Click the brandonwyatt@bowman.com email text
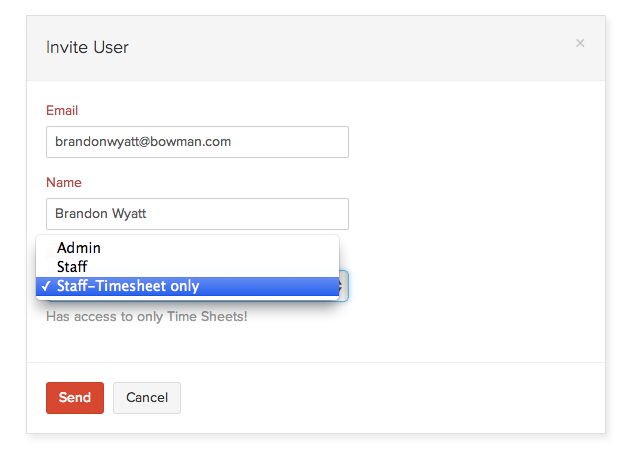Image resolution: width=636 pixels, height=457 pixels. (143, 142)
